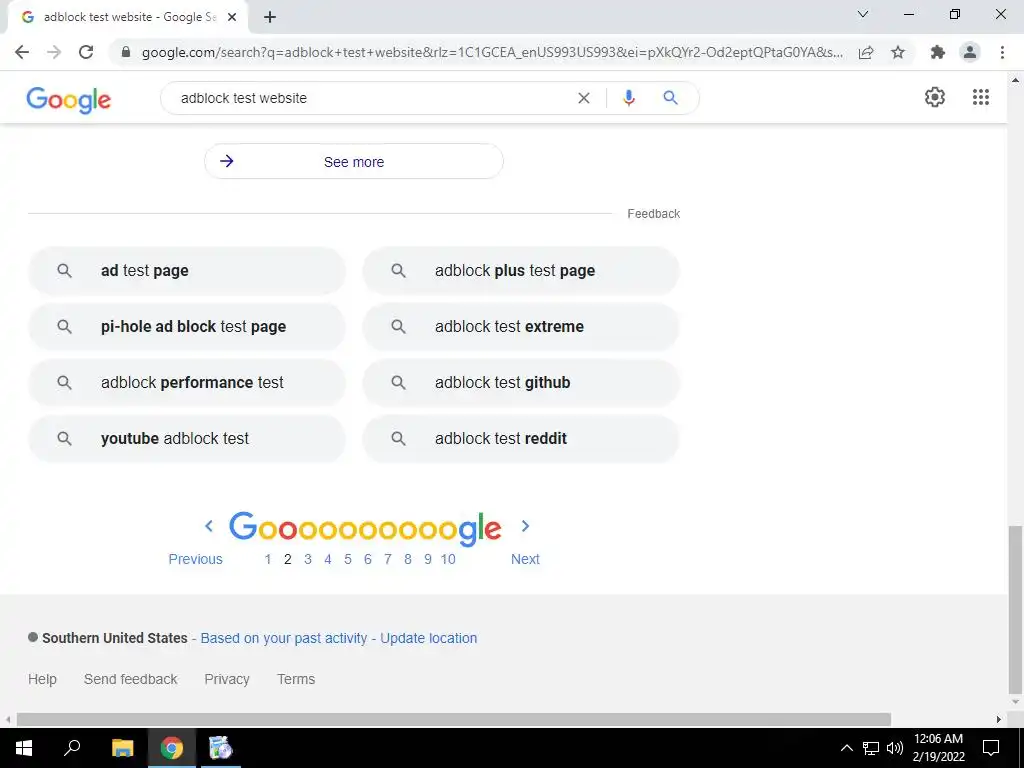Open Chrome three-dot menu
Viewport: 1024px width, 768px height.
click(1002, 52)
